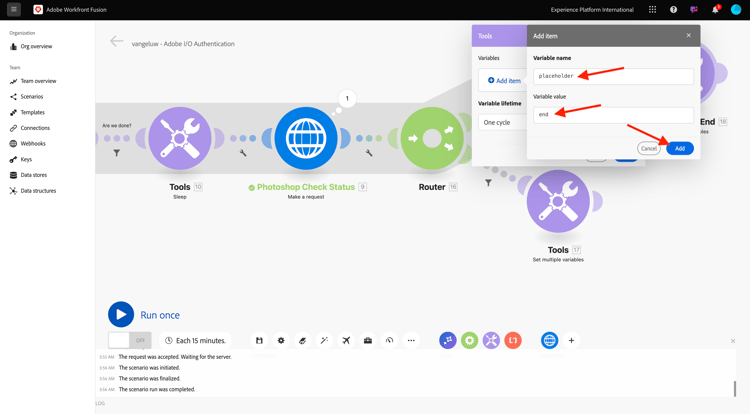The height and width of the screenshot is (414, 750).
Task: Click log entry 'The scenario run was completed.'
Action: (x=157, y=389)
